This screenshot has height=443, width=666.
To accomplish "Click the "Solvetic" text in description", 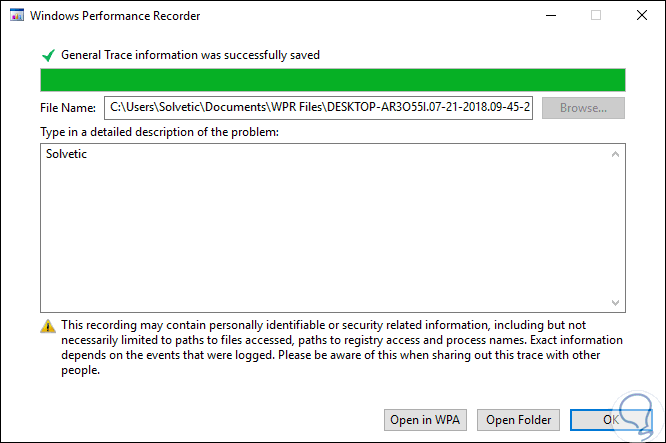I will pos(67,154).
